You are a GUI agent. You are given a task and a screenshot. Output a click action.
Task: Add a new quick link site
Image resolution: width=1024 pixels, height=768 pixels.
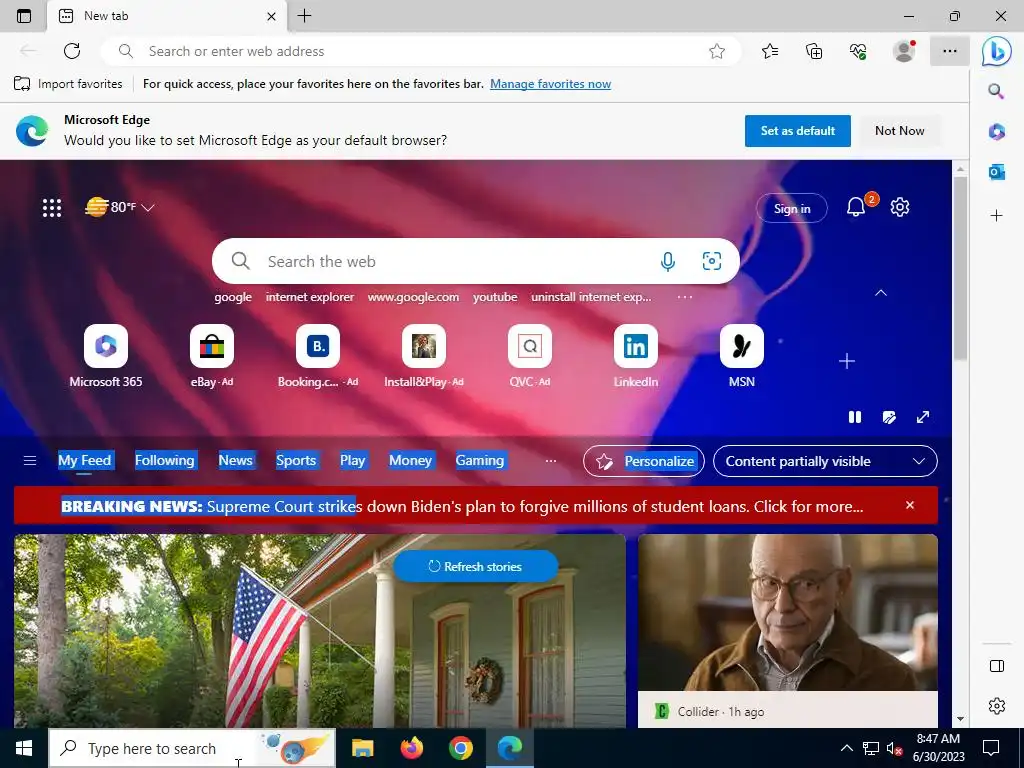click(847, 361)
